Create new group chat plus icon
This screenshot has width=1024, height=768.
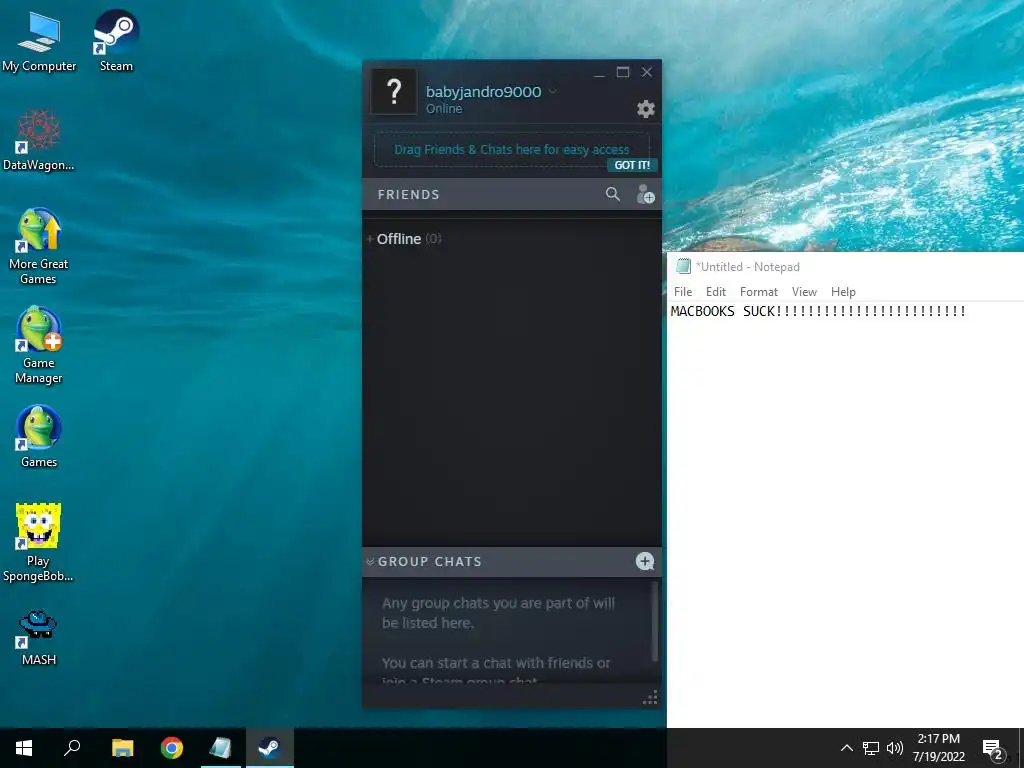point(645,561)
